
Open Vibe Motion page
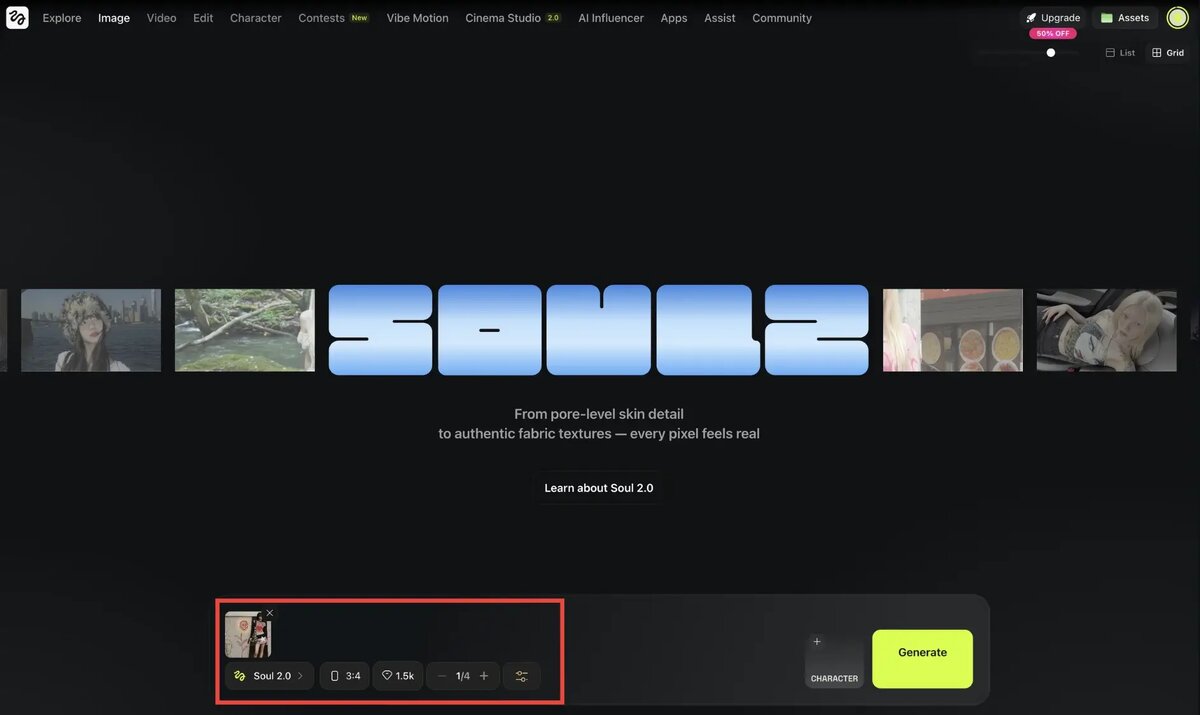pyautogui.click(x=418, y=18)
